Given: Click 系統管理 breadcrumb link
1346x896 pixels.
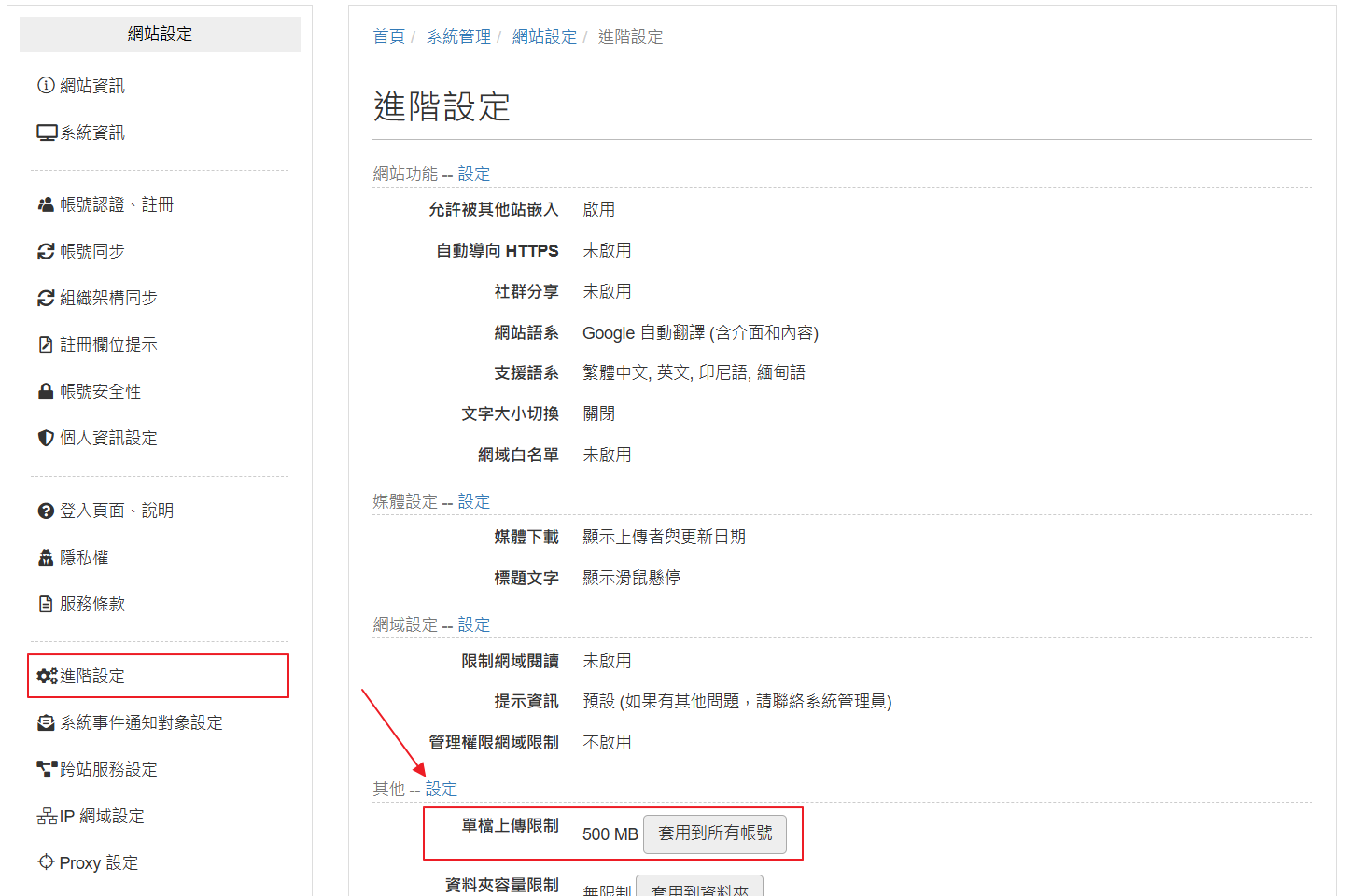Looking at the screenshot, I should point(458,36).
